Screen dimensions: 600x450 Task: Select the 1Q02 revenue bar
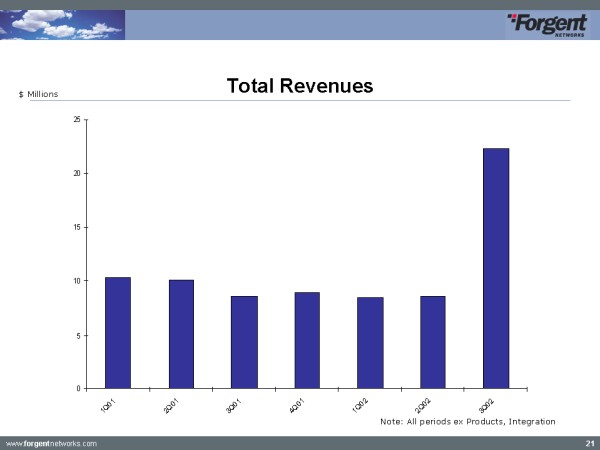click(370, 342)
